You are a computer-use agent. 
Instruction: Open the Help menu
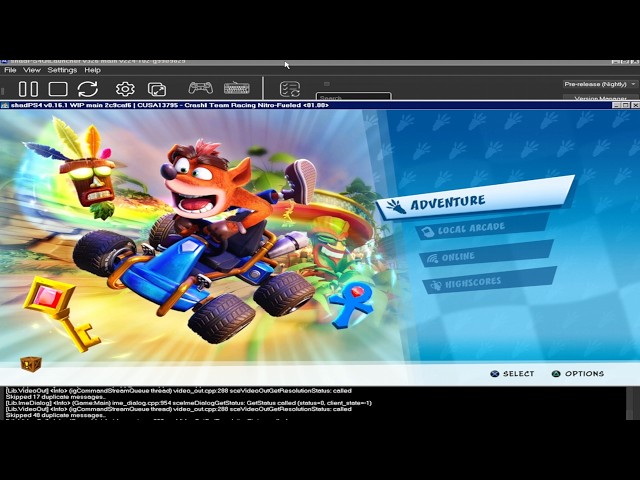[93, 70]
